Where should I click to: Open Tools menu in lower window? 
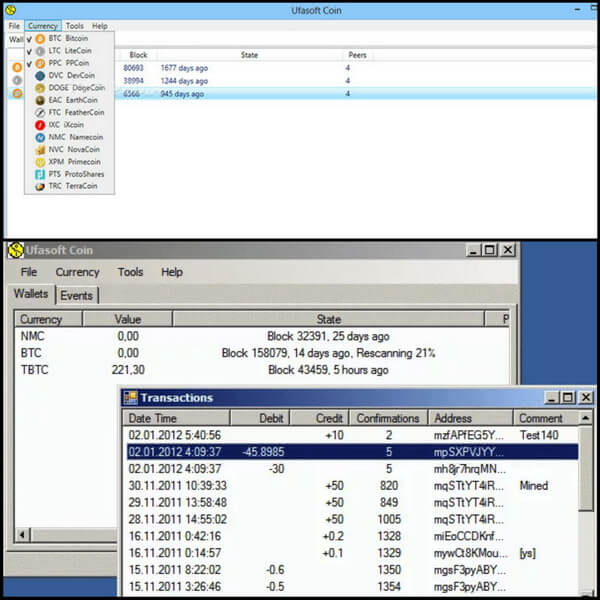click(x=130, y=272)
